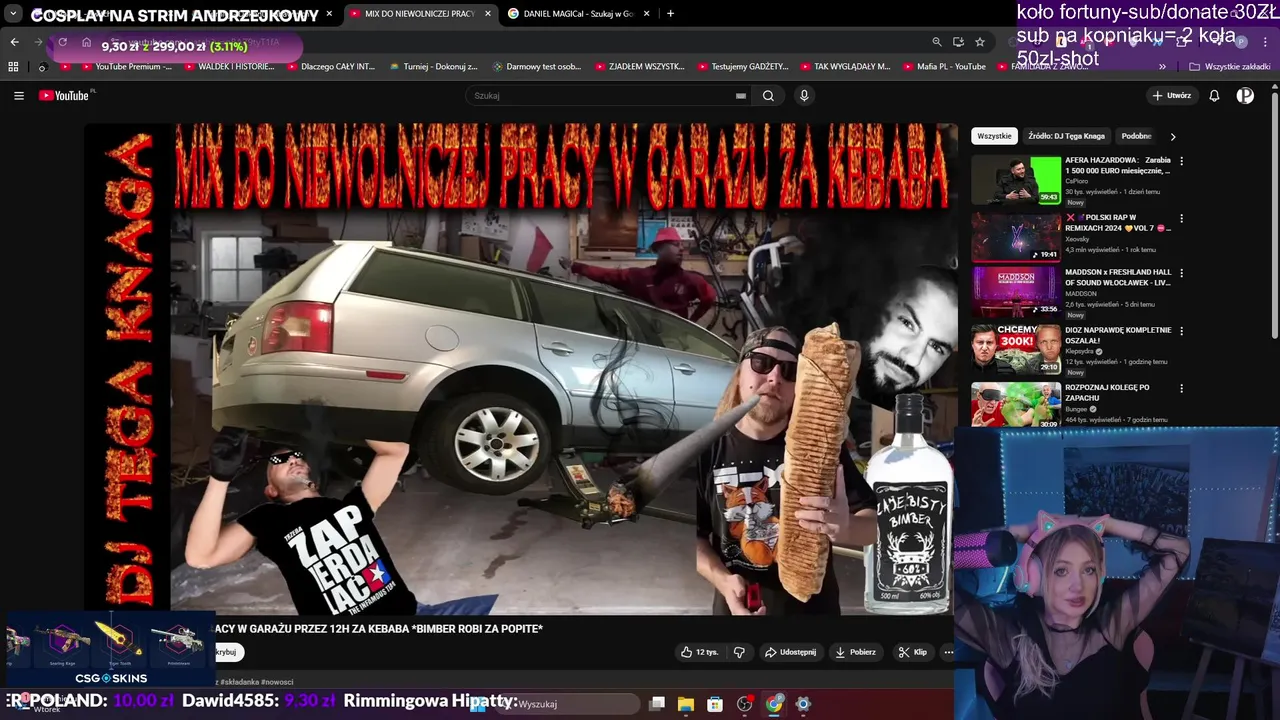Click the Pobierz download button
Screen dimensions: 1280x720
point(855,652)
